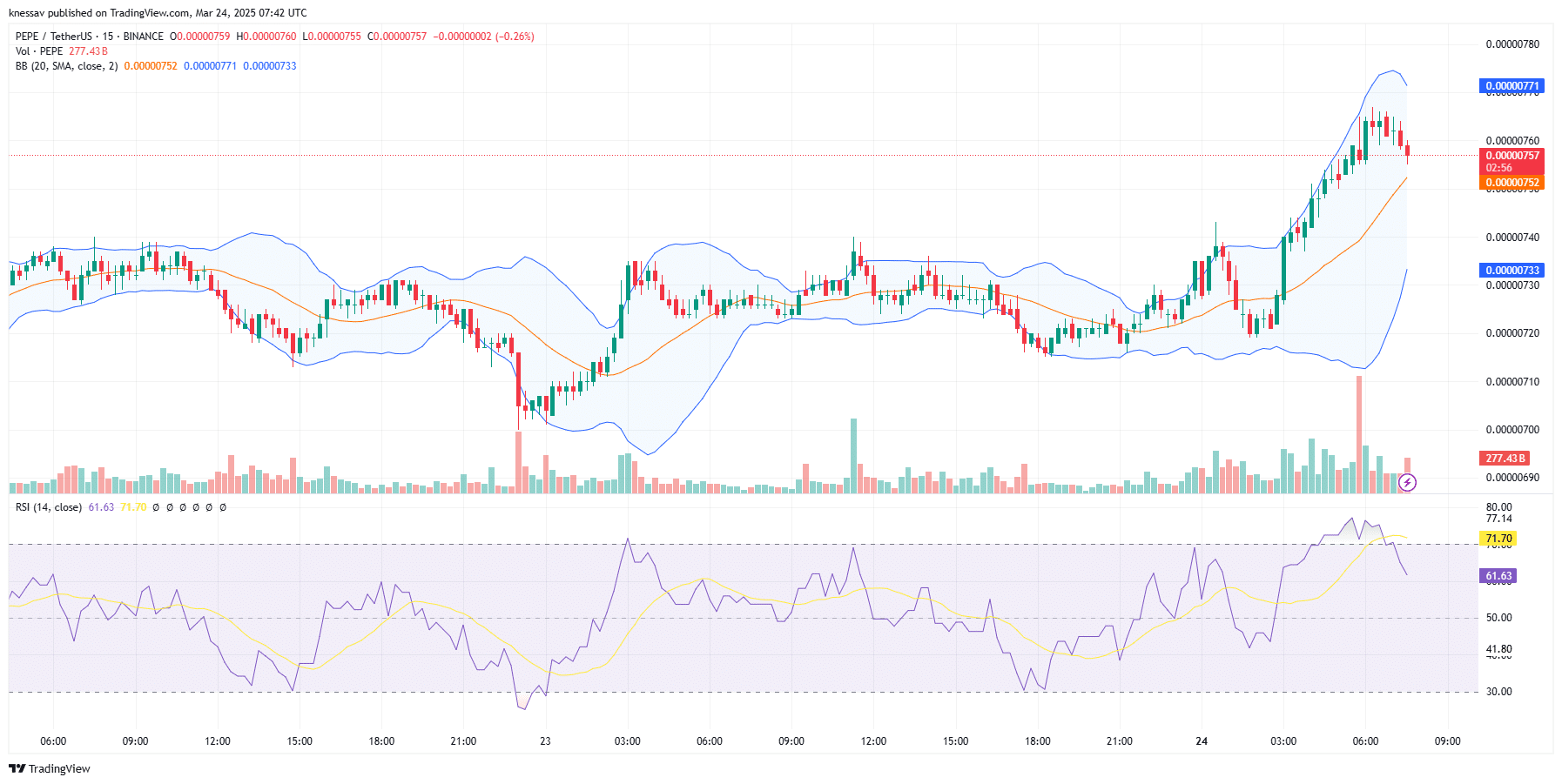Click the published header text at top

click(158, 13)
